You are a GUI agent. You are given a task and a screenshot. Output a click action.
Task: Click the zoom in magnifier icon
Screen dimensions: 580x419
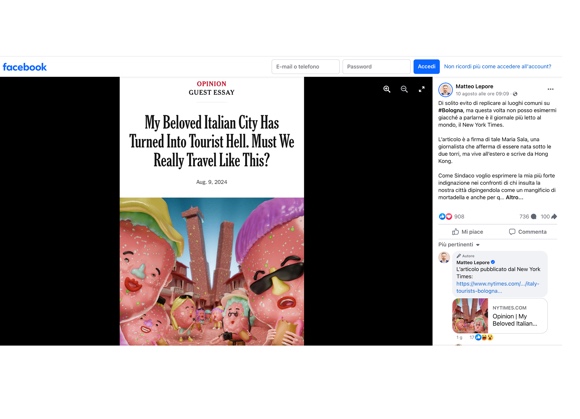pyautogui.click(x=387, y=89)
